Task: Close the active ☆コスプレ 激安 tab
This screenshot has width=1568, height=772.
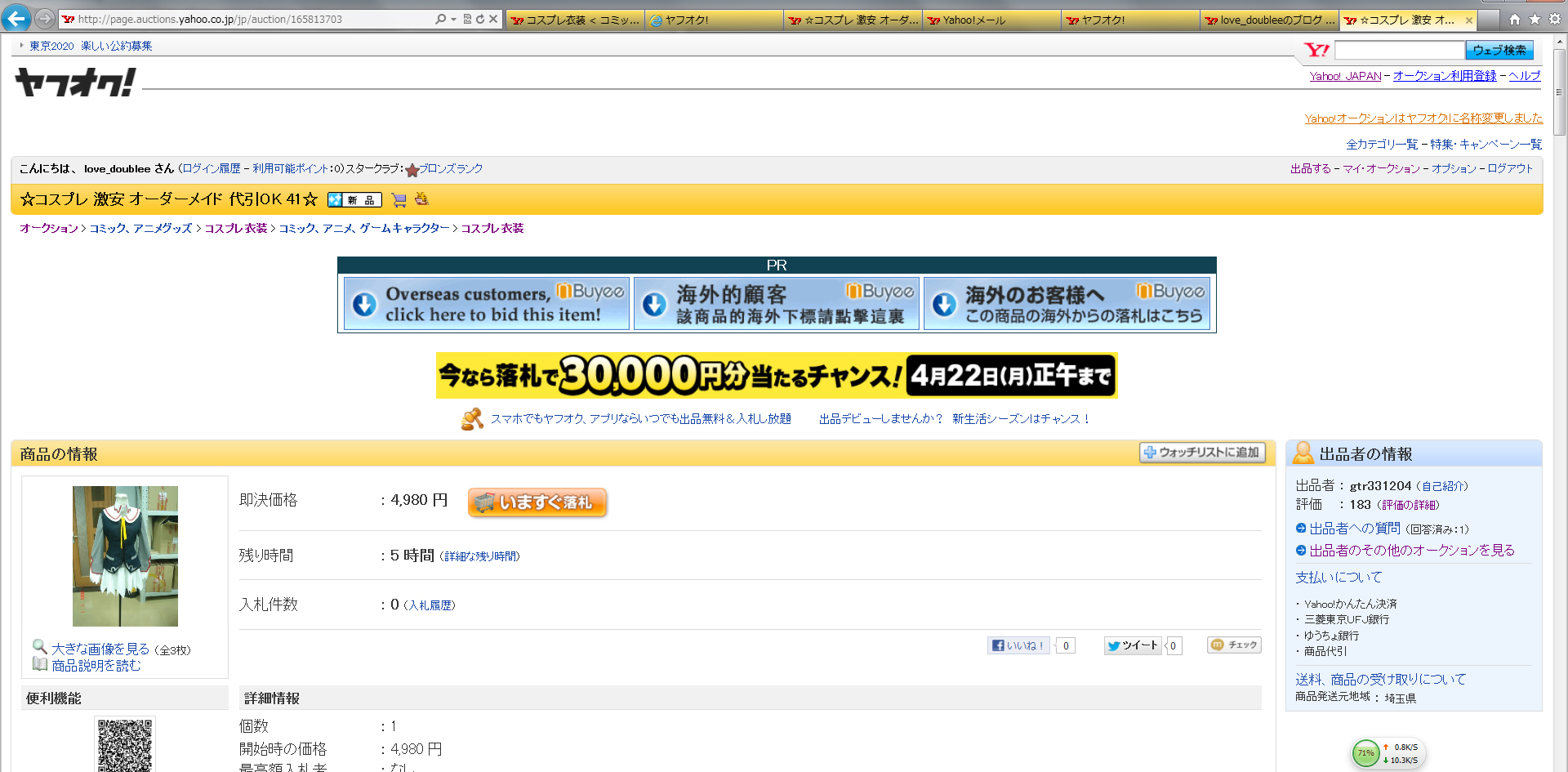Action: tap(1469, 20)
